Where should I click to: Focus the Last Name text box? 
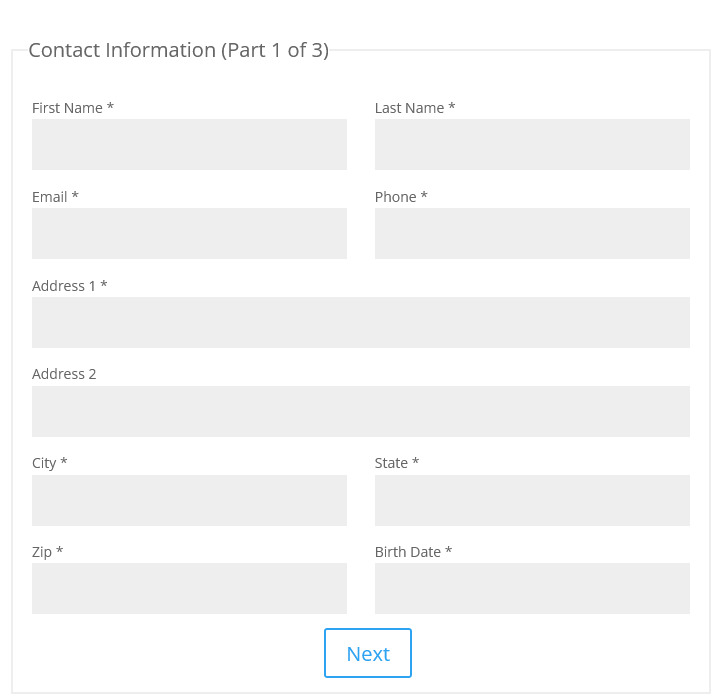pyautogui.click(x=532, y=144)
